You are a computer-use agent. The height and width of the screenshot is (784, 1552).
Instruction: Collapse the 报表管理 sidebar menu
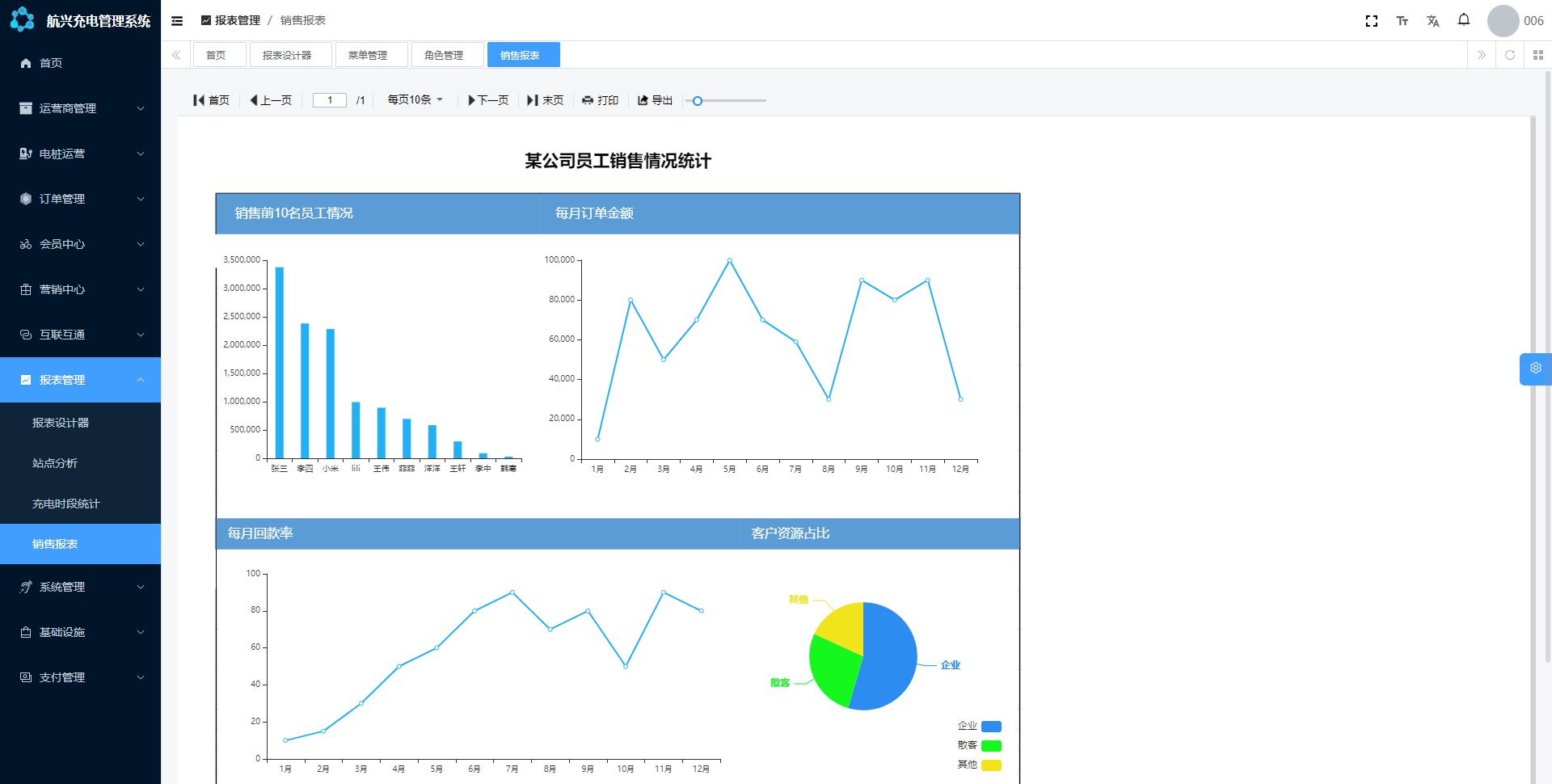(x=81, y=380)
